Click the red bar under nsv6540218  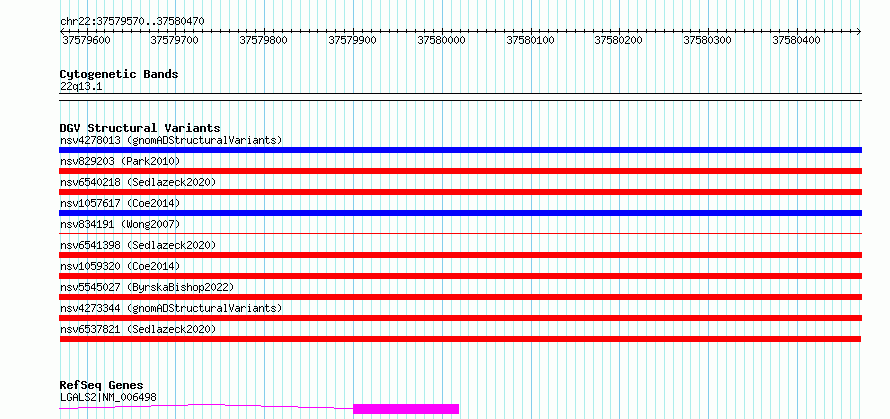(460, 192)
